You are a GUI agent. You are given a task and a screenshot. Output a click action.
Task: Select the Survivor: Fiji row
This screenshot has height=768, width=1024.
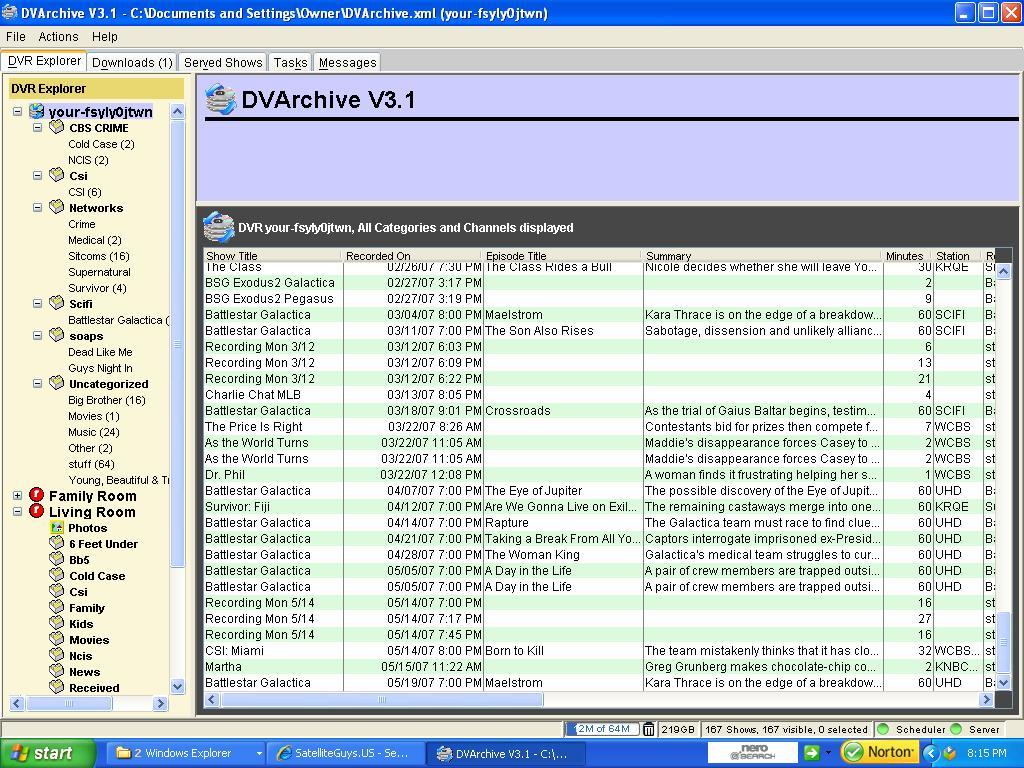pyautogui.click(x=600, y=507)
